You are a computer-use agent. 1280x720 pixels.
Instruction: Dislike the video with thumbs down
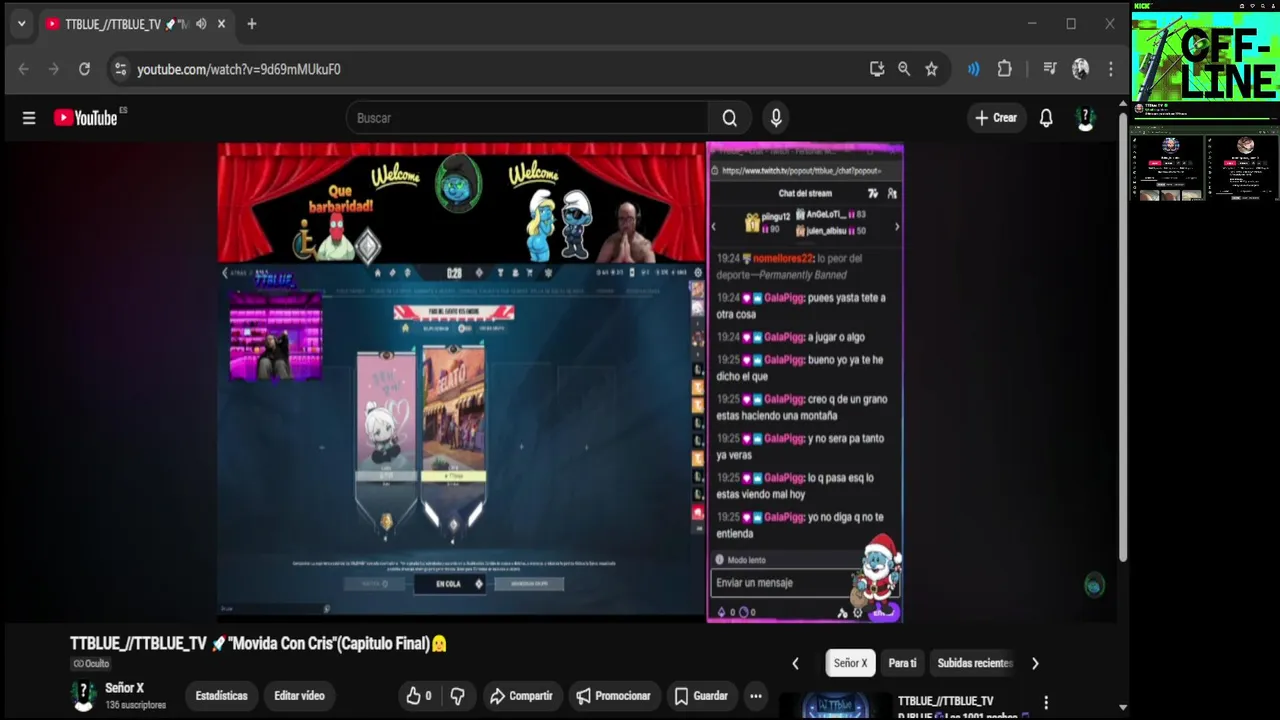tap(457, 696)
